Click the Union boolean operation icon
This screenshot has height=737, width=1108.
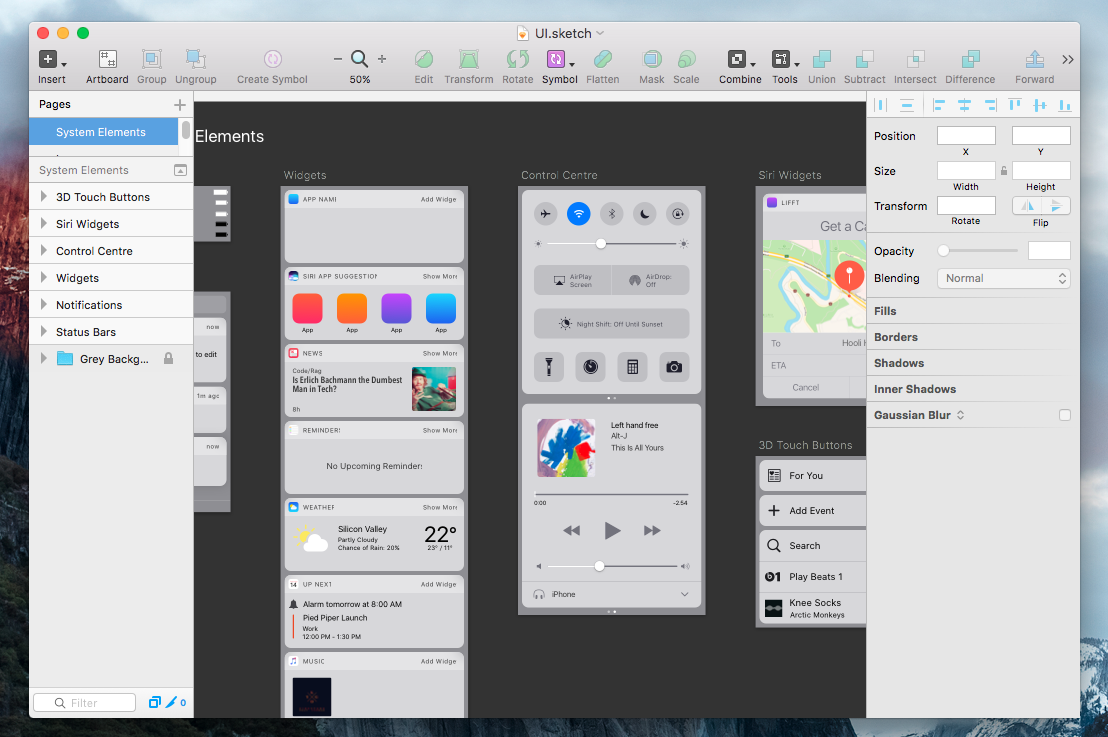[x=821, y=60]
